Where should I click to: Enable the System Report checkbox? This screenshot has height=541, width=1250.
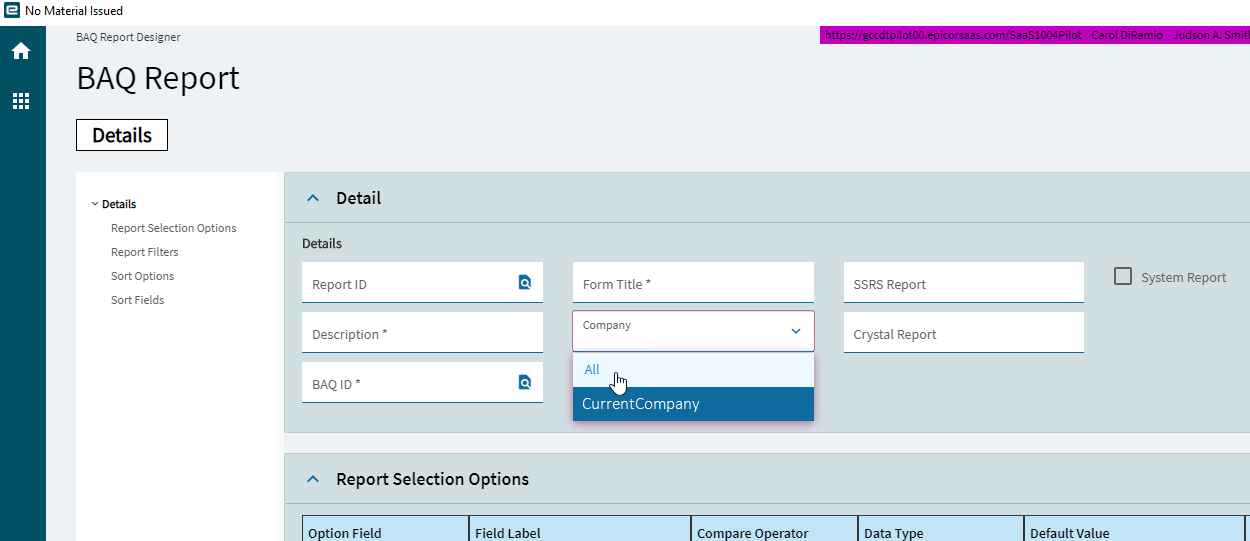click(1123, 277)
